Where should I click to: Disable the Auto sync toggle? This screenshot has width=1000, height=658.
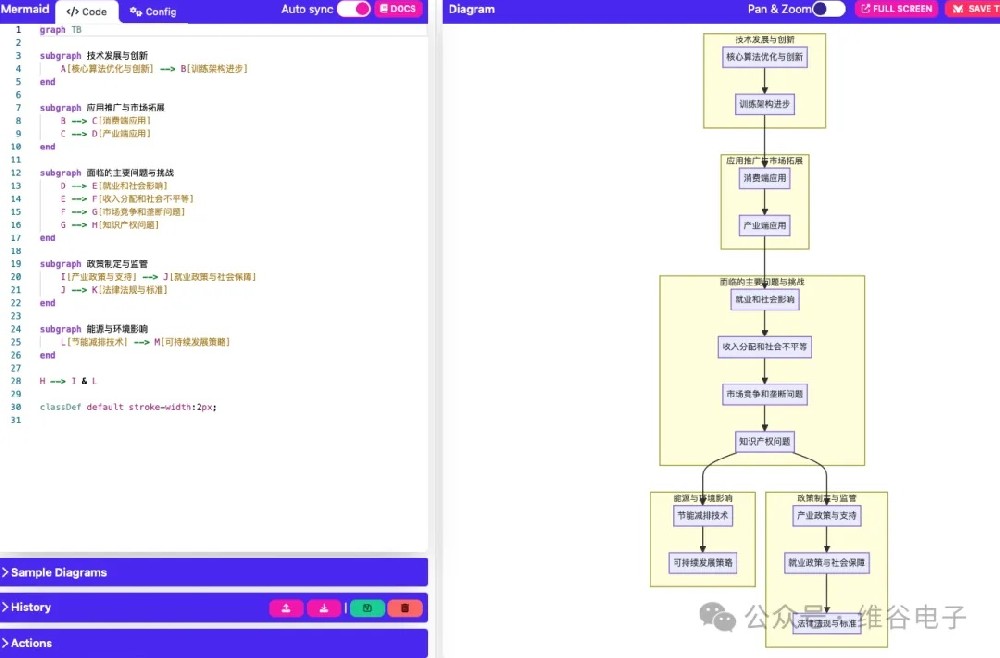pyautogui.click(x=353, y=9)
